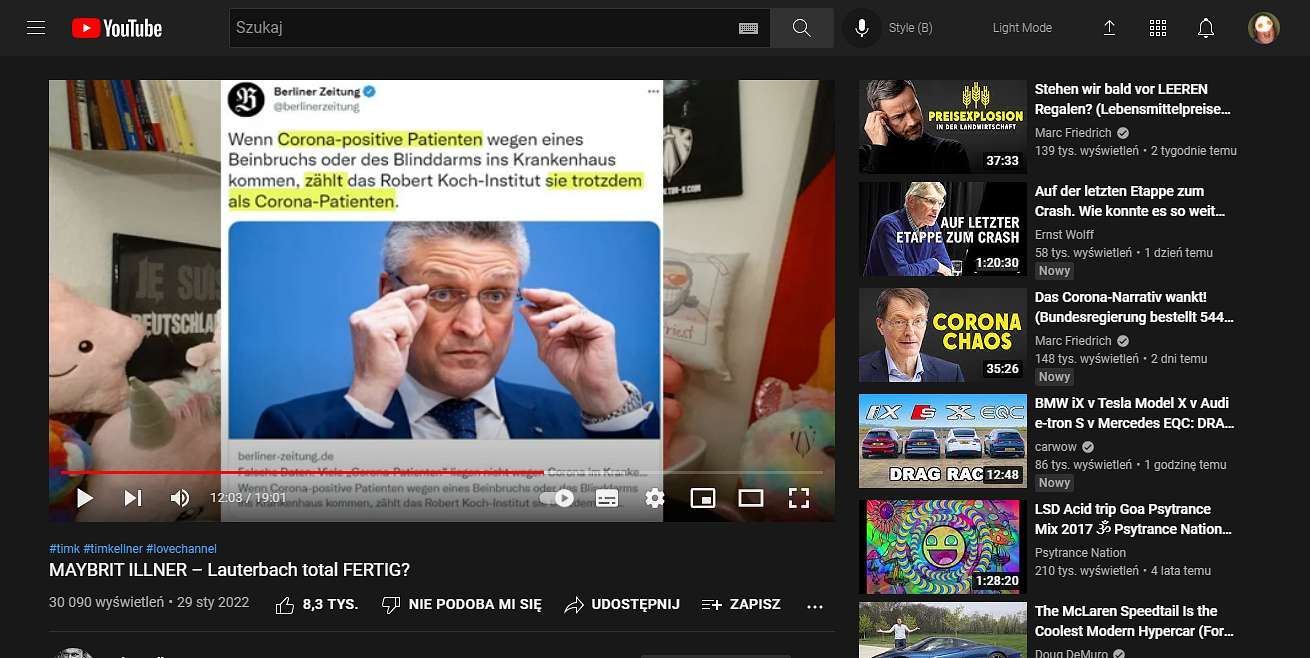Screen dimensions: 1310x658
Task: Click the '148 tys. wyświetleń' text
Action: click(1087, 359)
